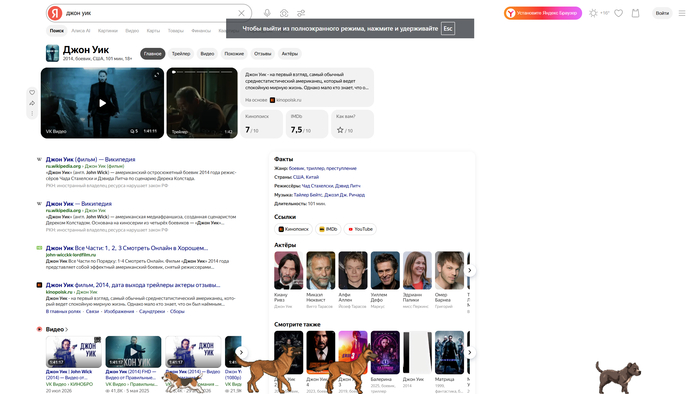Screen dimensions: 700x394
Task: Open Алфи Аллен actor photo
Action: point(353,270)
